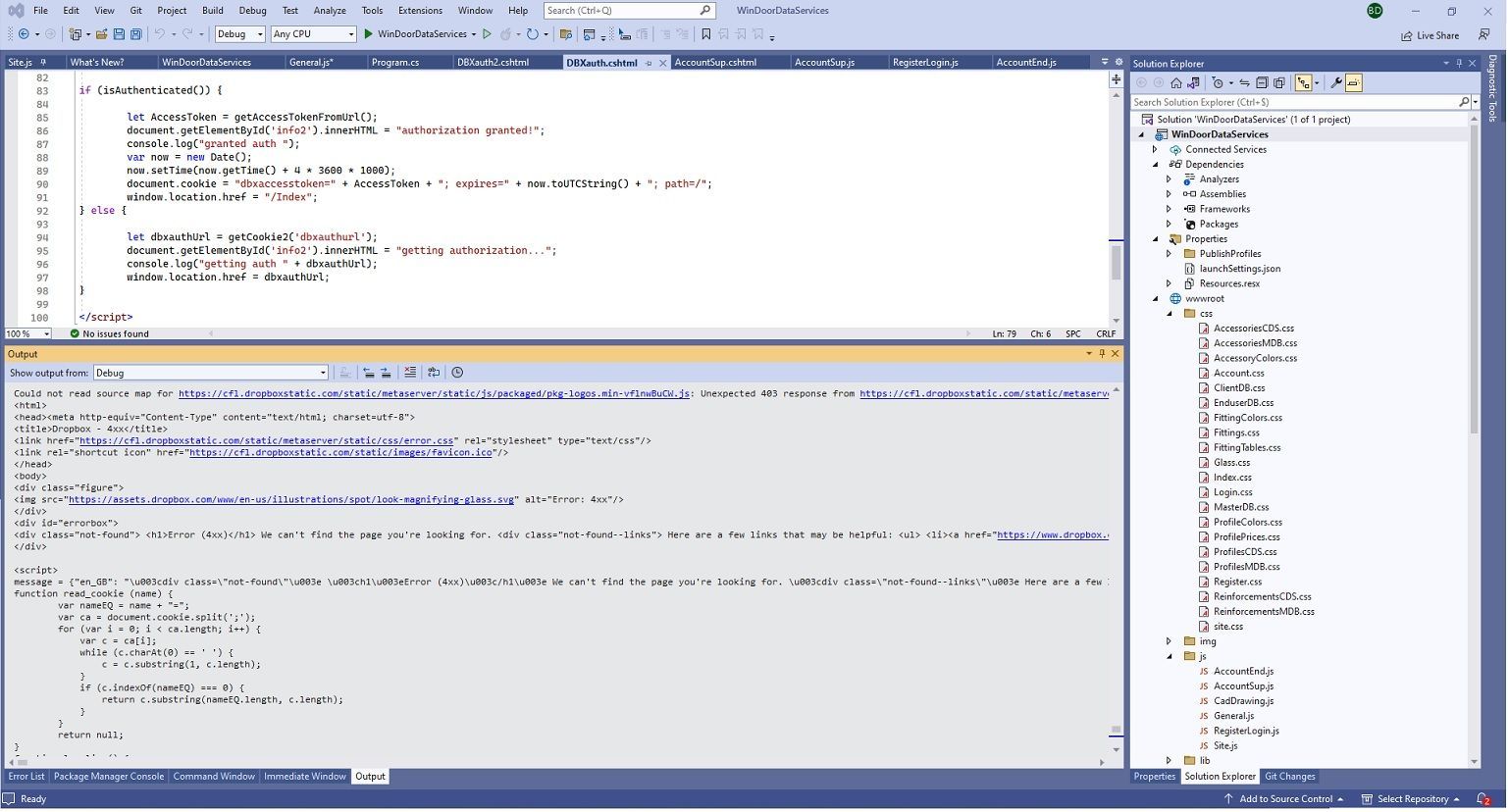Image resolution: width=1508 pixels, height=812 pixels.
Task: Click the Home icon in Solution Explorer
Action: click(1175, 83)
